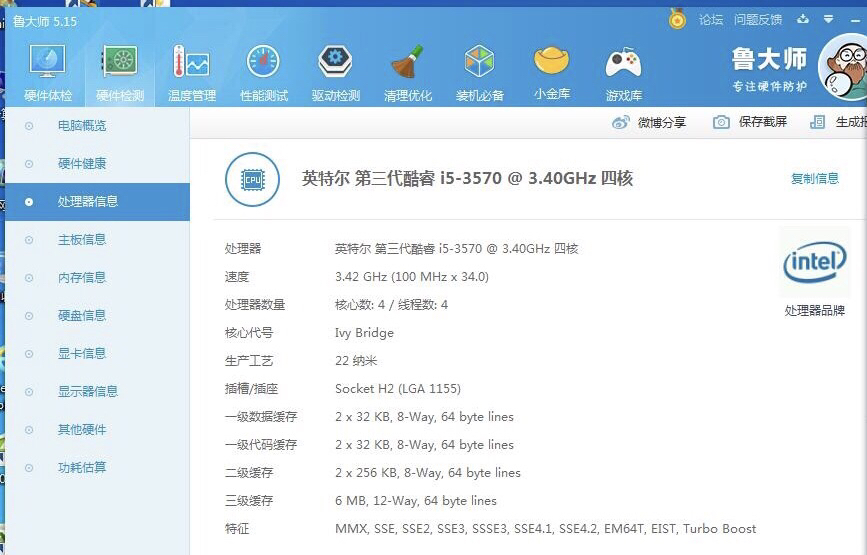Open 驱动检测 driver detection icon
This screenshot has width=867, height=555.
tap(336, 73)
